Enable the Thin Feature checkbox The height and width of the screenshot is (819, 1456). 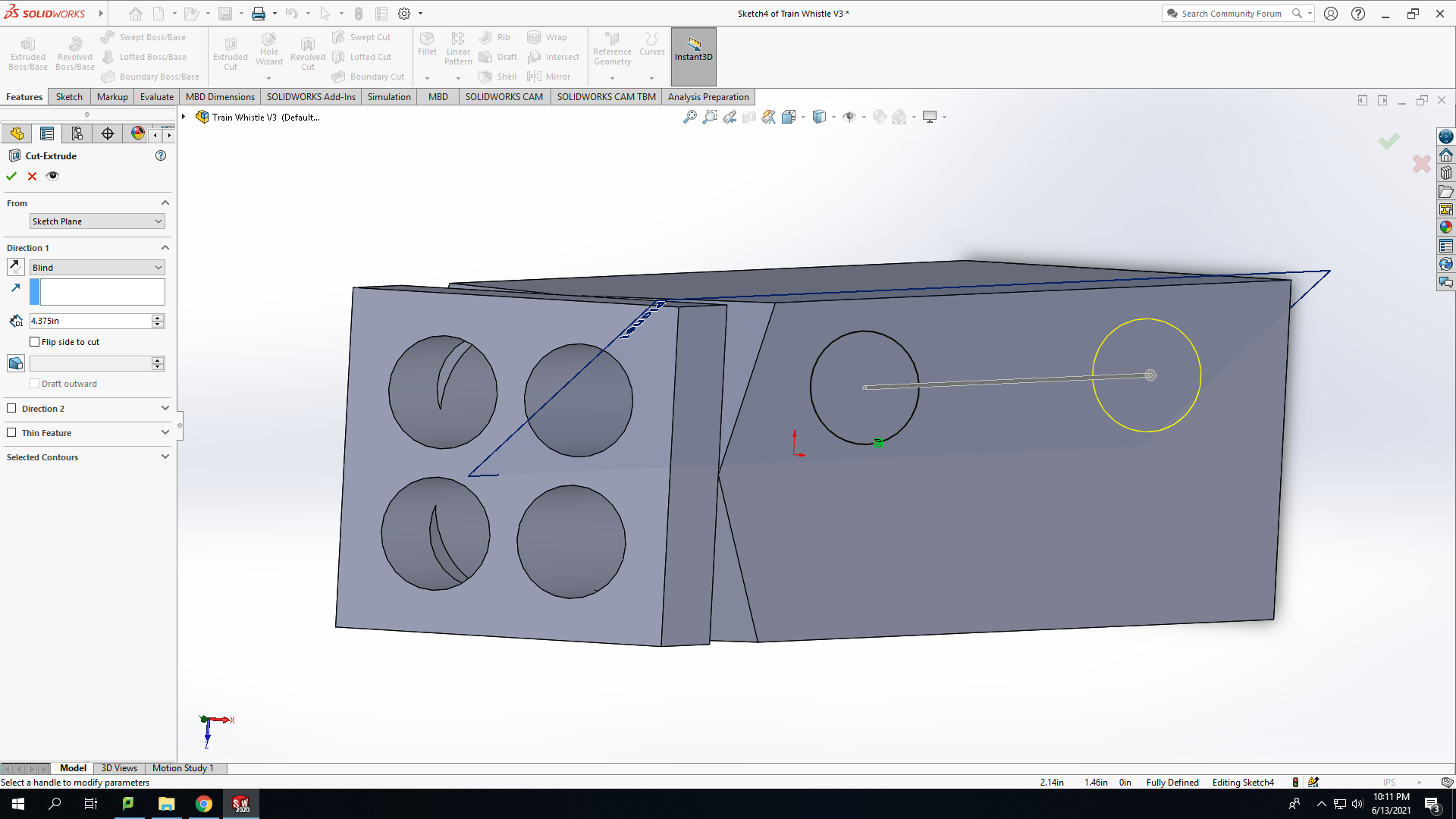point(11,432)
